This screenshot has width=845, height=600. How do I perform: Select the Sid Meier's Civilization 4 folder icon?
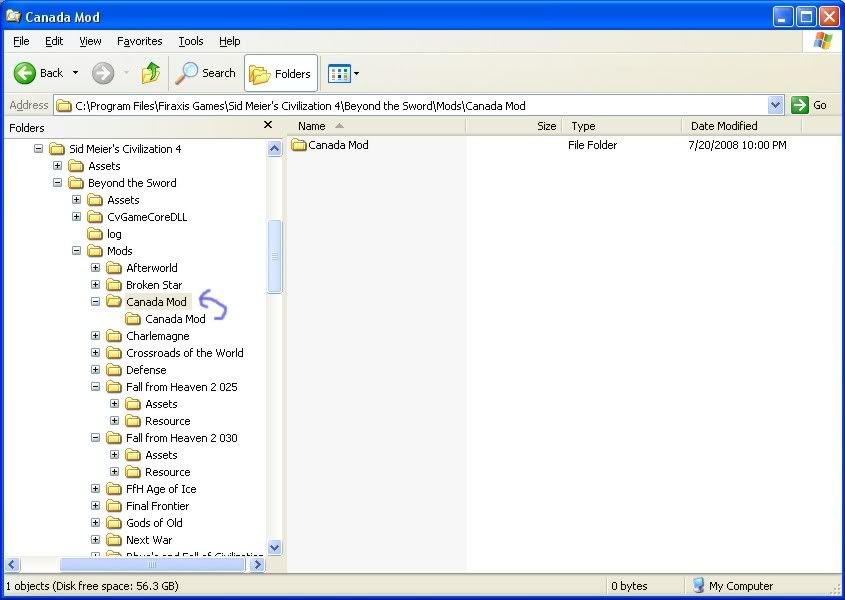coord(57,148)
